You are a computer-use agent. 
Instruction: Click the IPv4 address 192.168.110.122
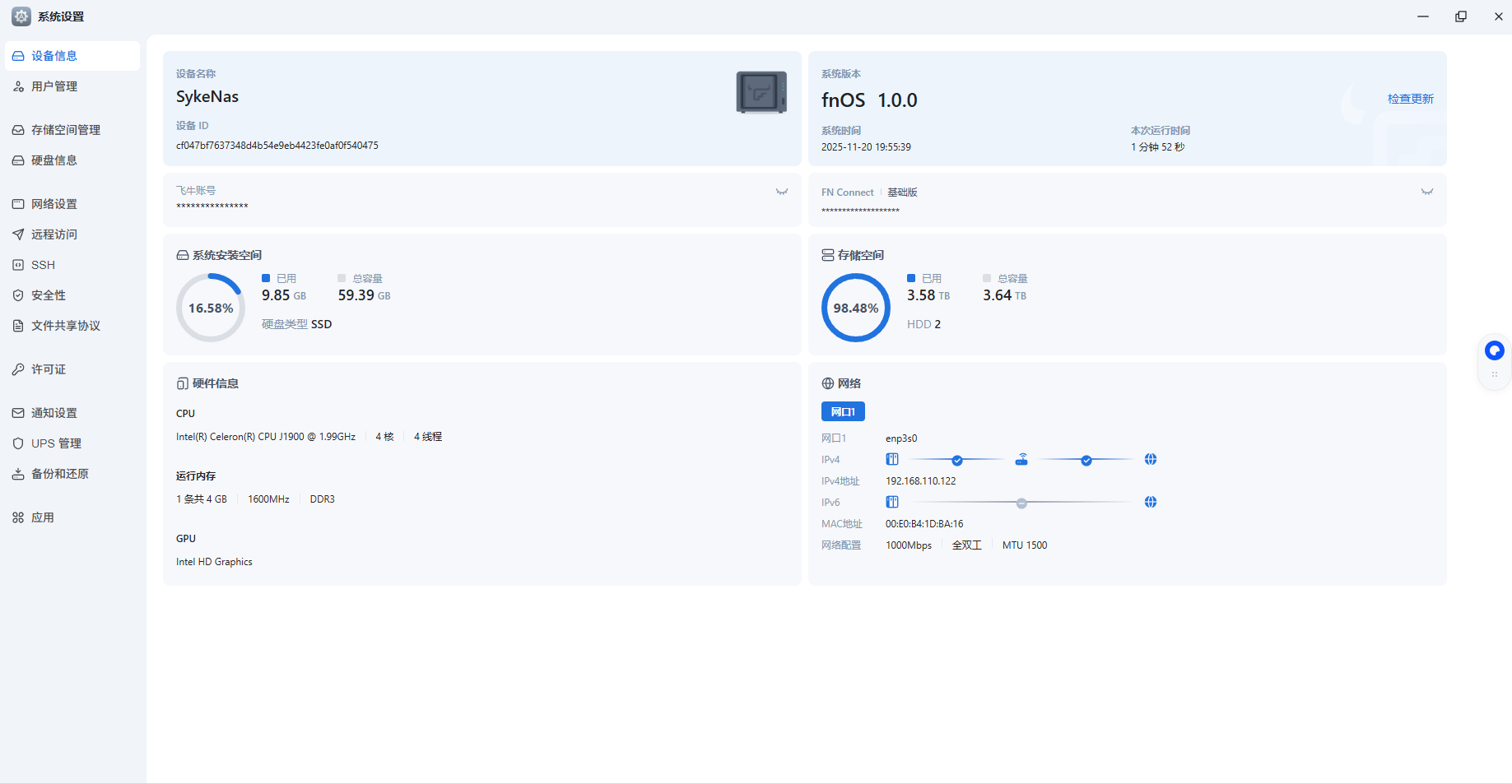921,481
